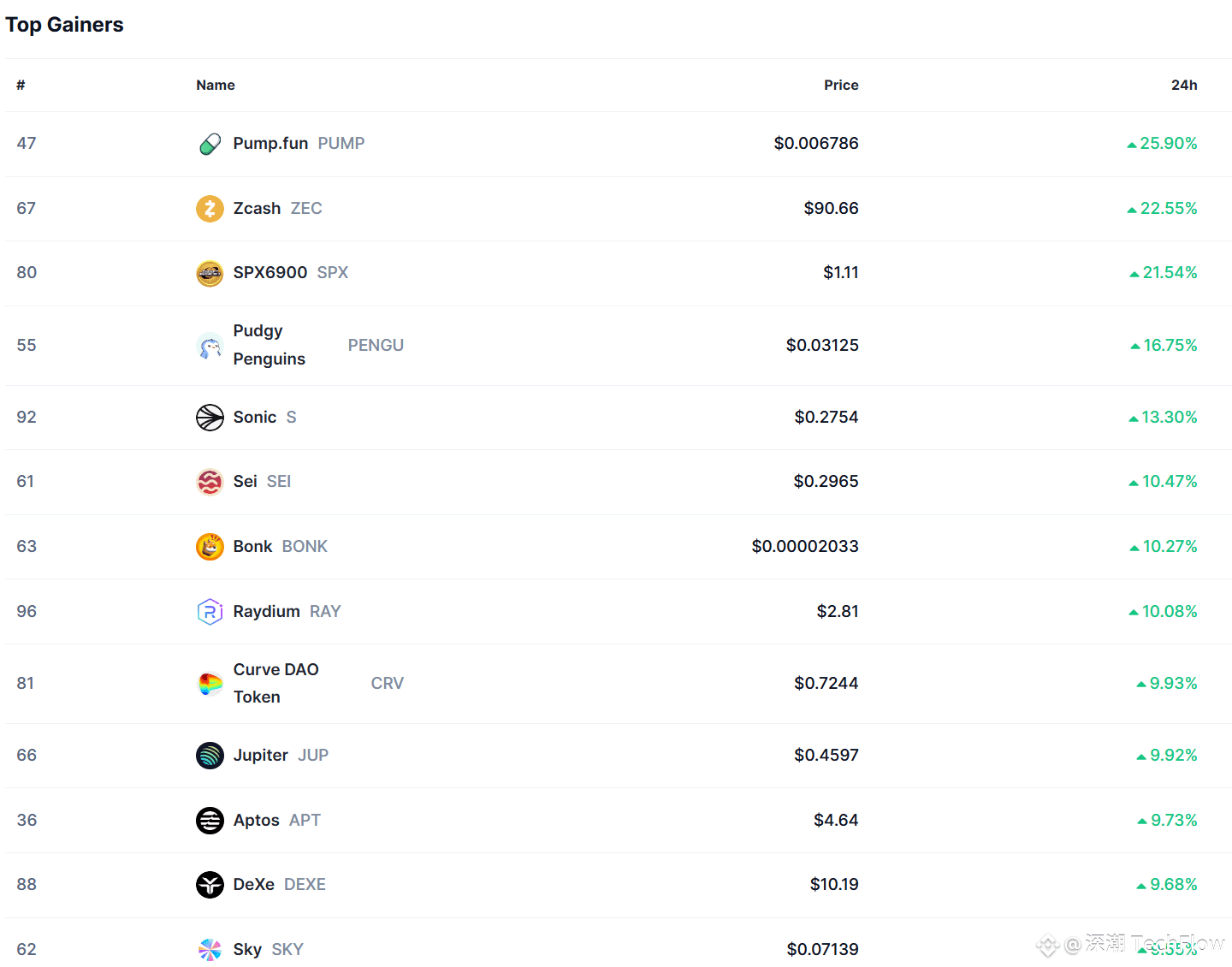Sort by the # rank column header

pos(21,85)
